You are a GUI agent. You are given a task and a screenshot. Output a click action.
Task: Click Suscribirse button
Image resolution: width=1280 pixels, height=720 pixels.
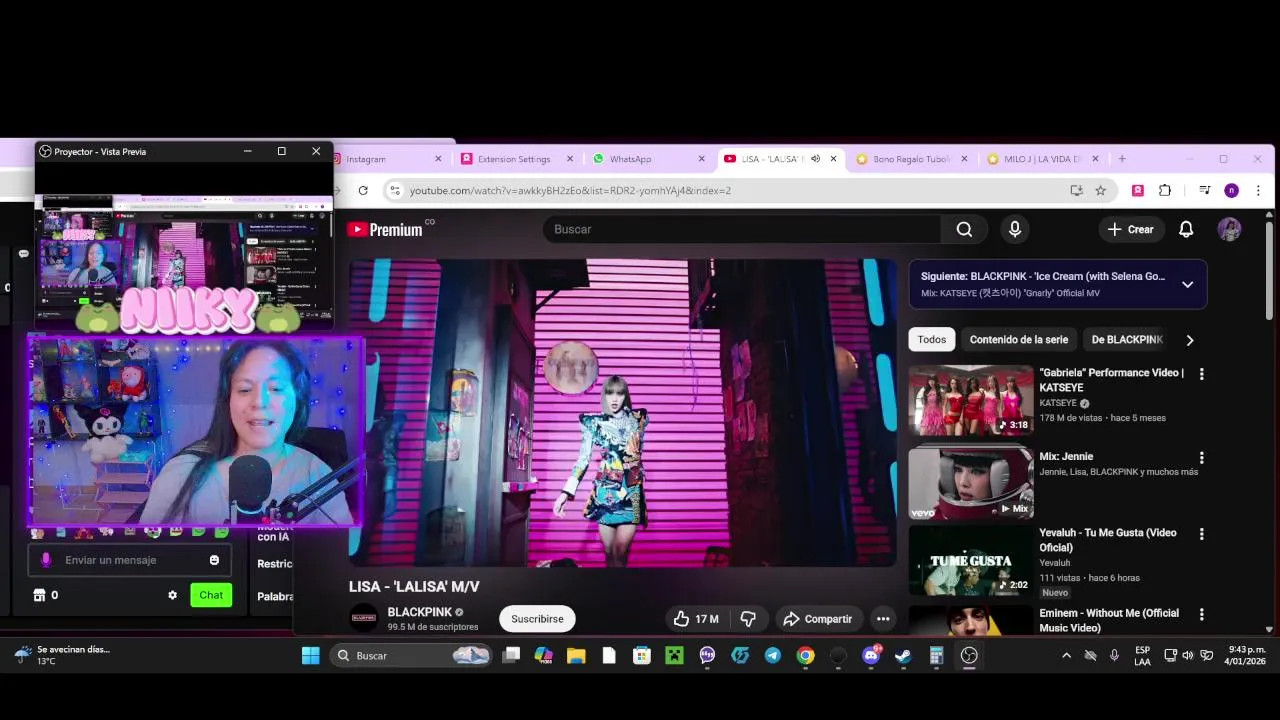tap(537, 619)
